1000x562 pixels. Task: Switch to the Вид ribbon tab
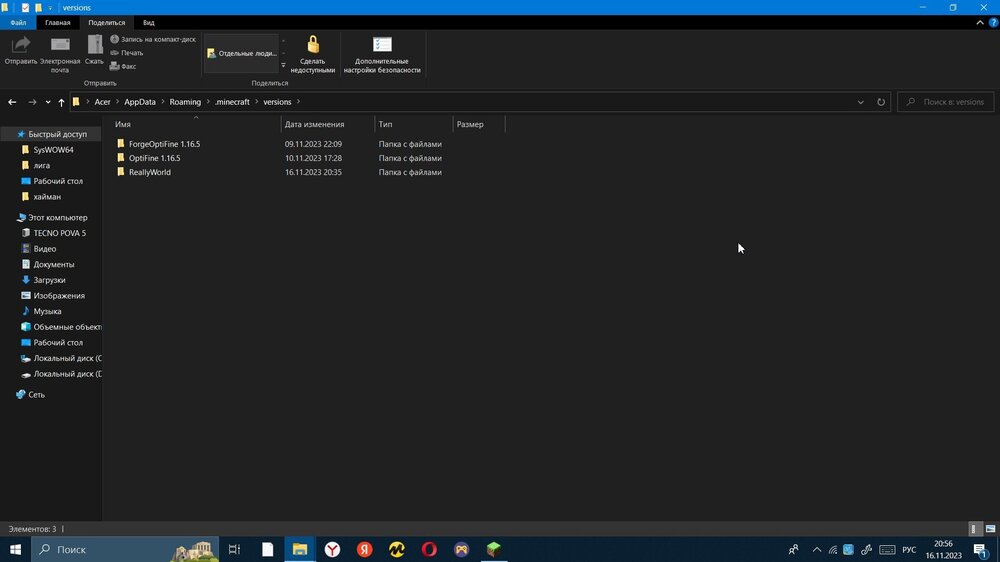coord(149,22)
